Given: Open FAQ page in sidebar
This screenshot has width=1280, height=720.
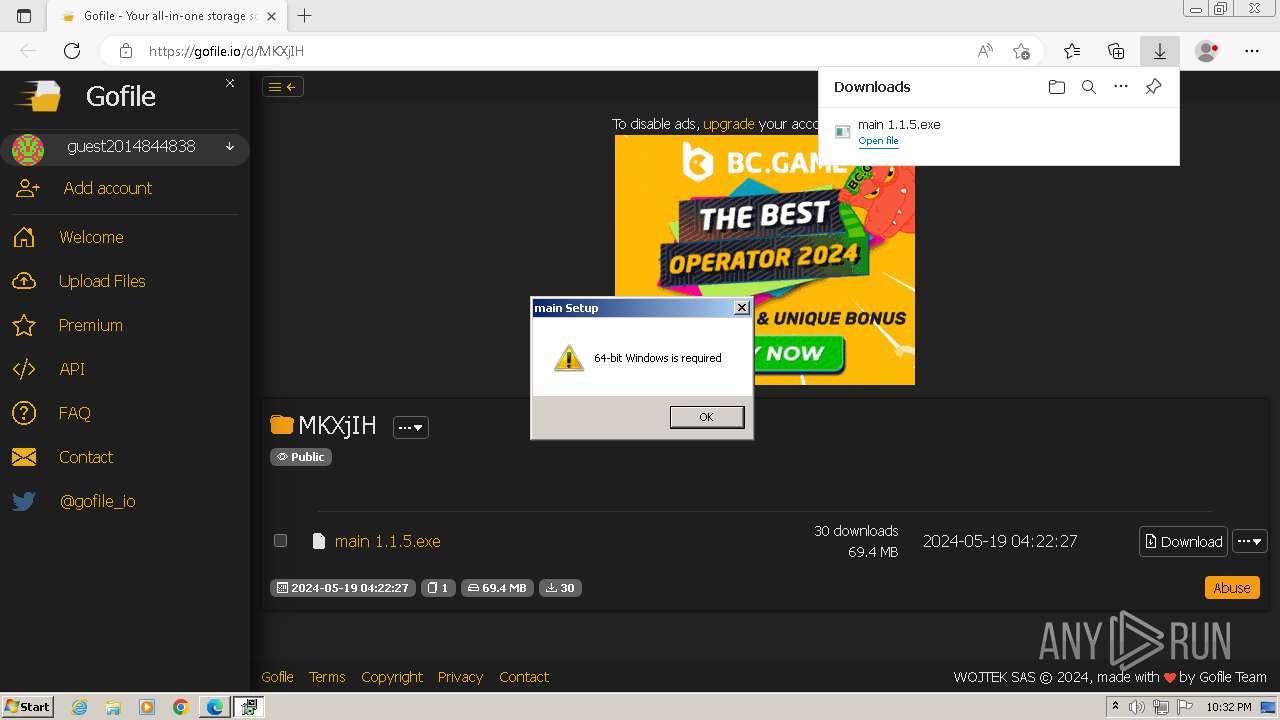Looking at the screenshot, I should coord(74,413).
